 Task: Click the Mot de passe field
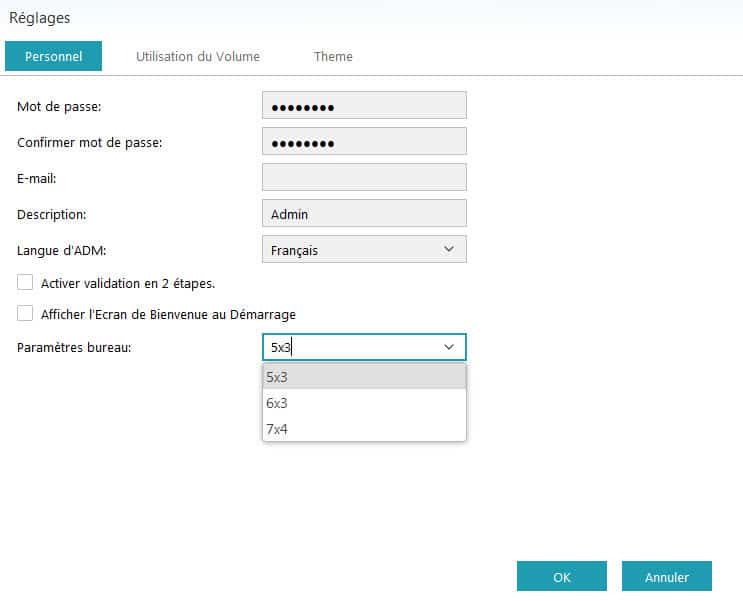coord(364,106)
